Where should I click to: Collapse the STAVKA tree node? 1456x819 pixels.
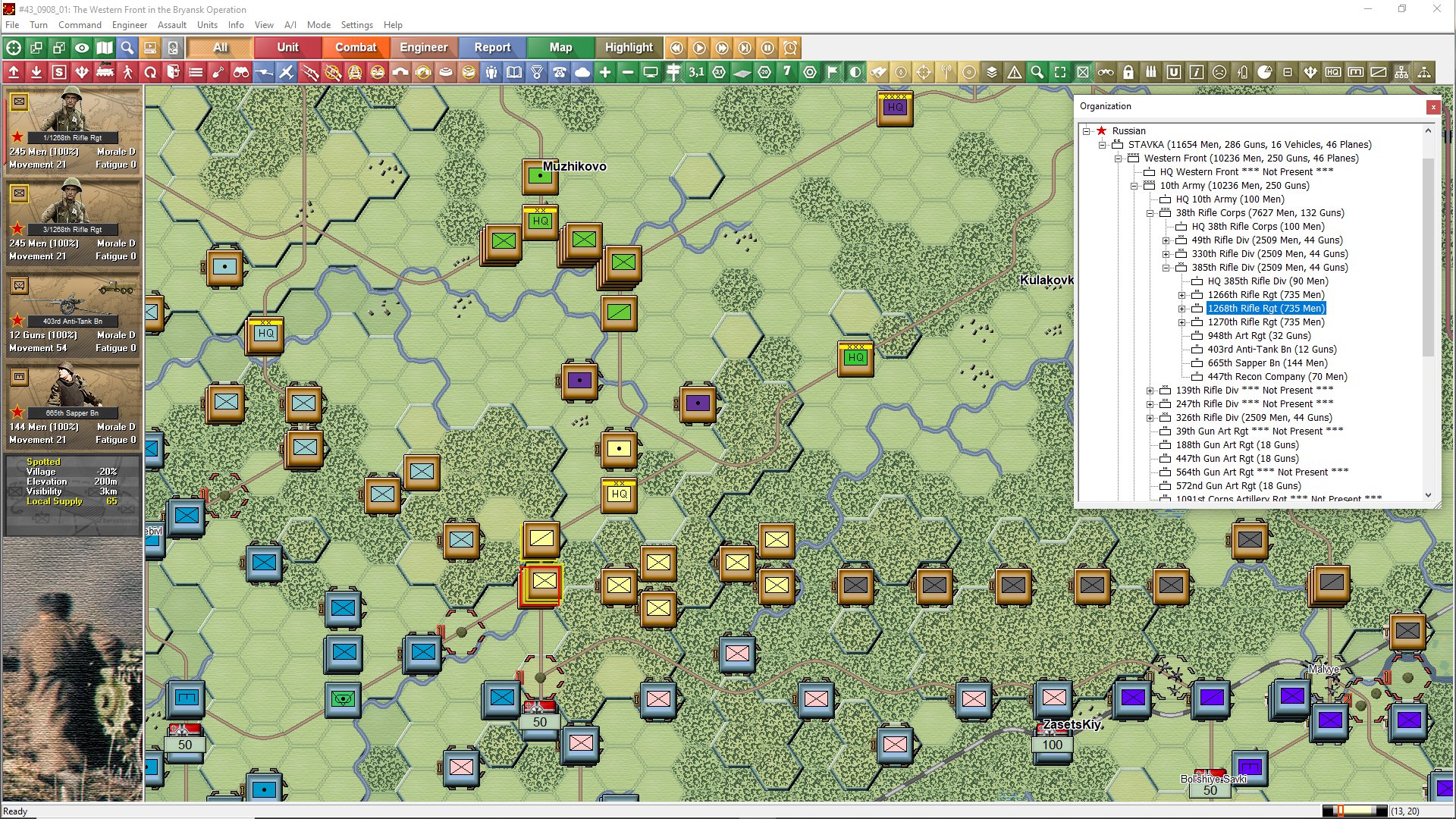(1102, 145)
